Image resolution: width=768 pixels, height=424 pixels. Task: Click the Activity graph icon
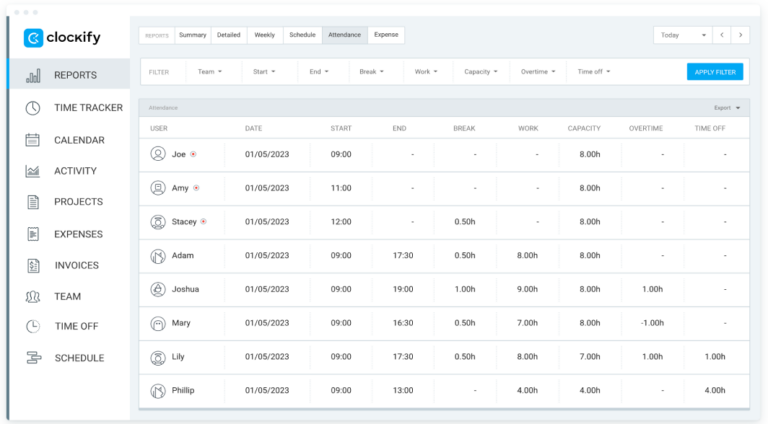tap(33, 171)
